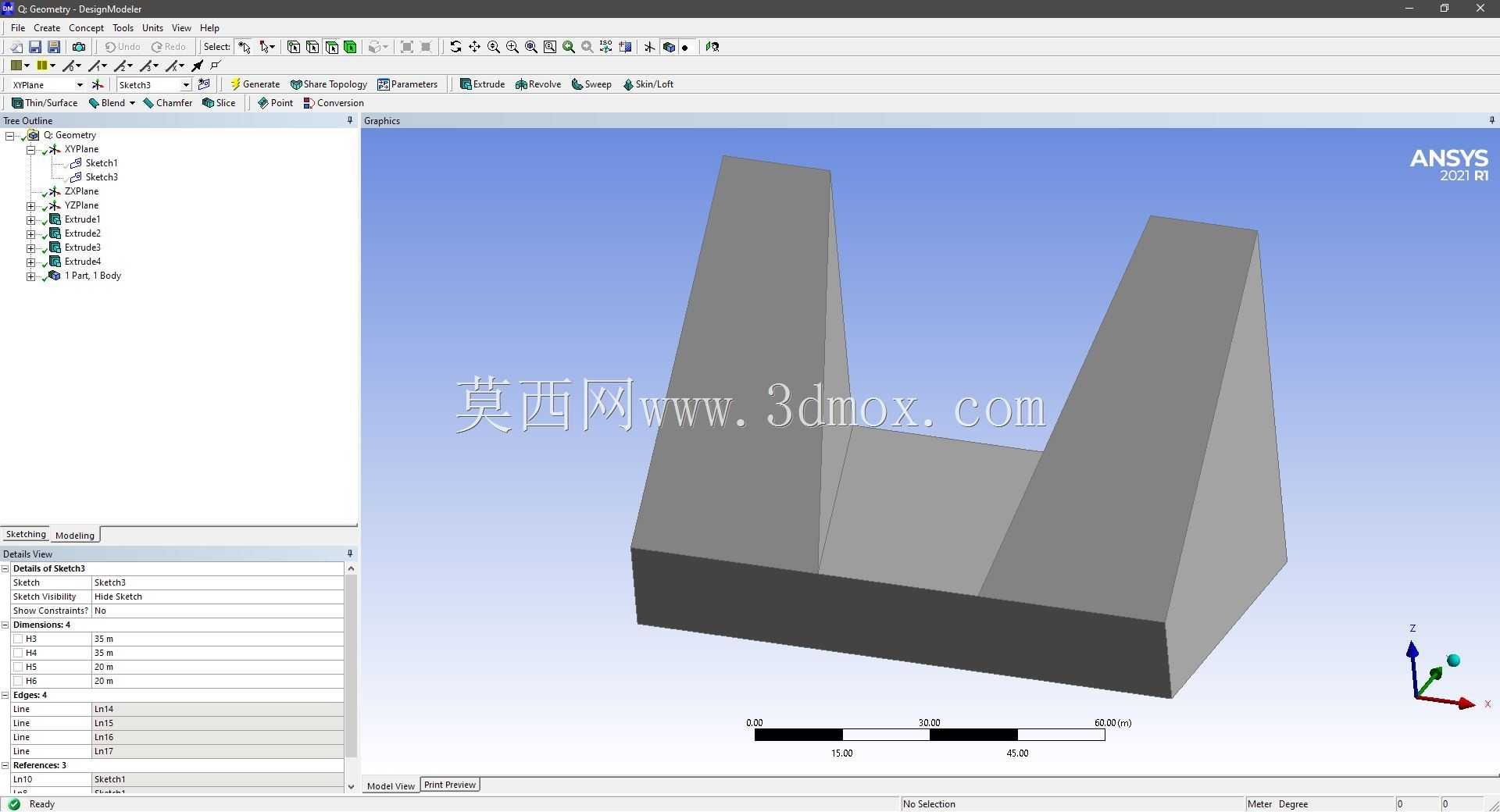The width and height of the screenshot is (1500, 812).
Task: Click the Ln14 edge value cell
Action: (x=218, y=709)
